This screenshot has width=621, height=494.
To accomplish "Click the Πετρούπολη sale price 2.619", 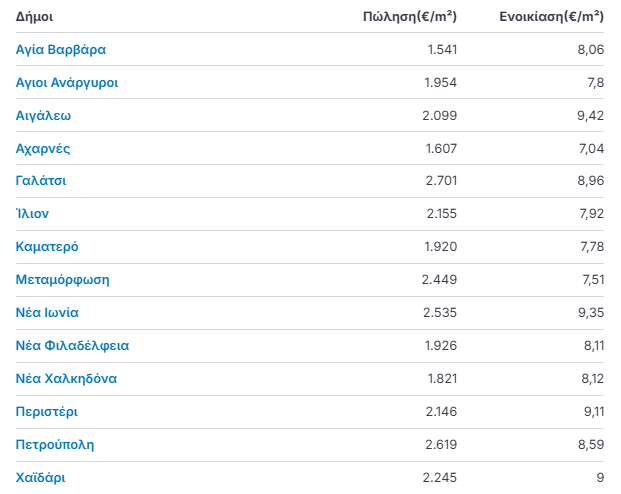I will 440,444.
